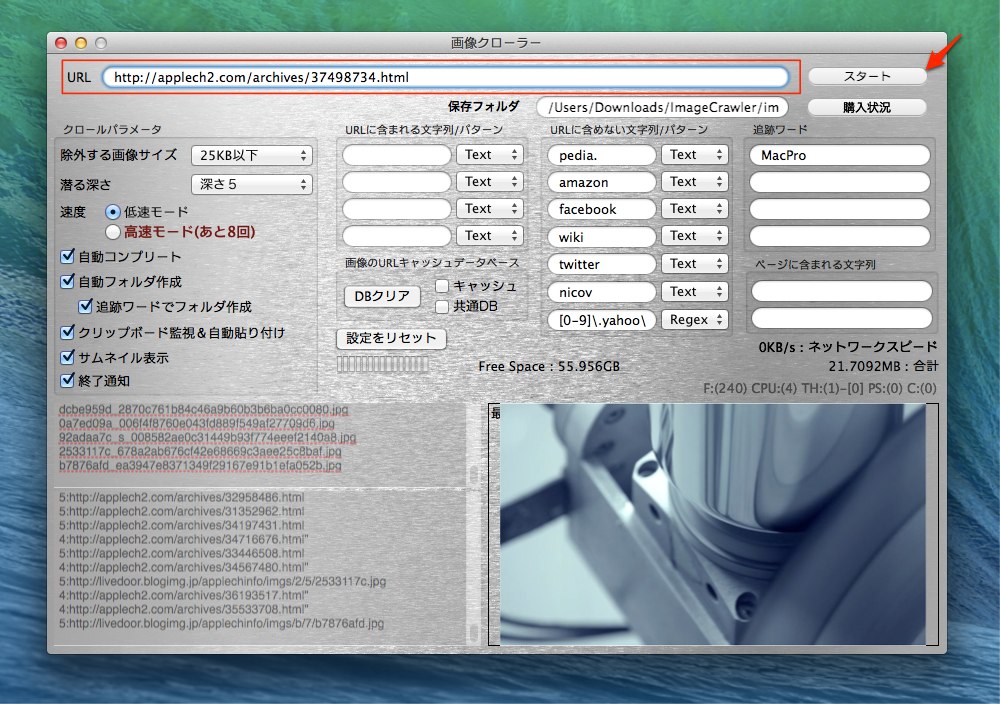This screenshot has width=1000, height=704.
Task: Click first empty URL include pattern field
Action: tap(397, 155)
